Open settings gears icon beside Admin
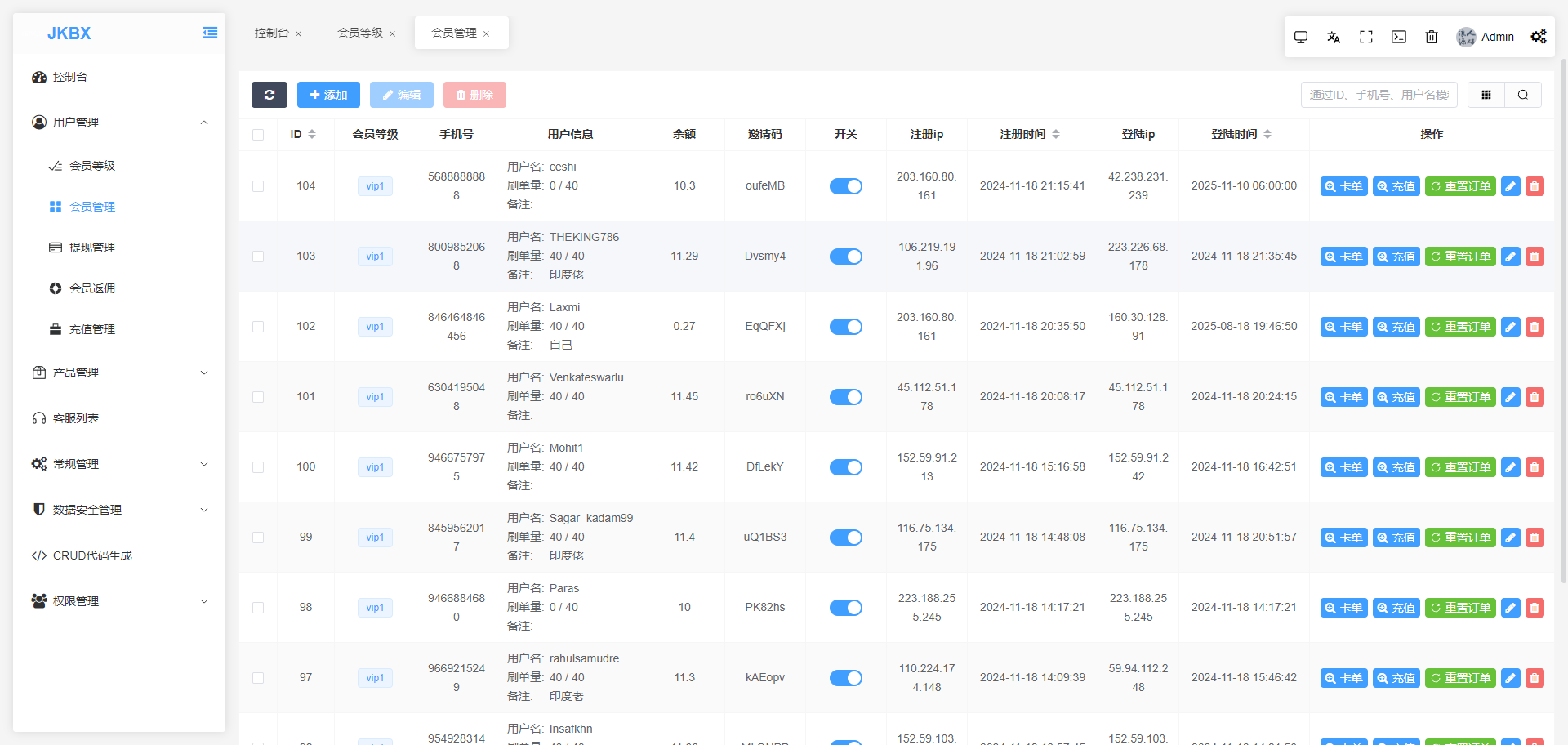 tap(1539, 37)
